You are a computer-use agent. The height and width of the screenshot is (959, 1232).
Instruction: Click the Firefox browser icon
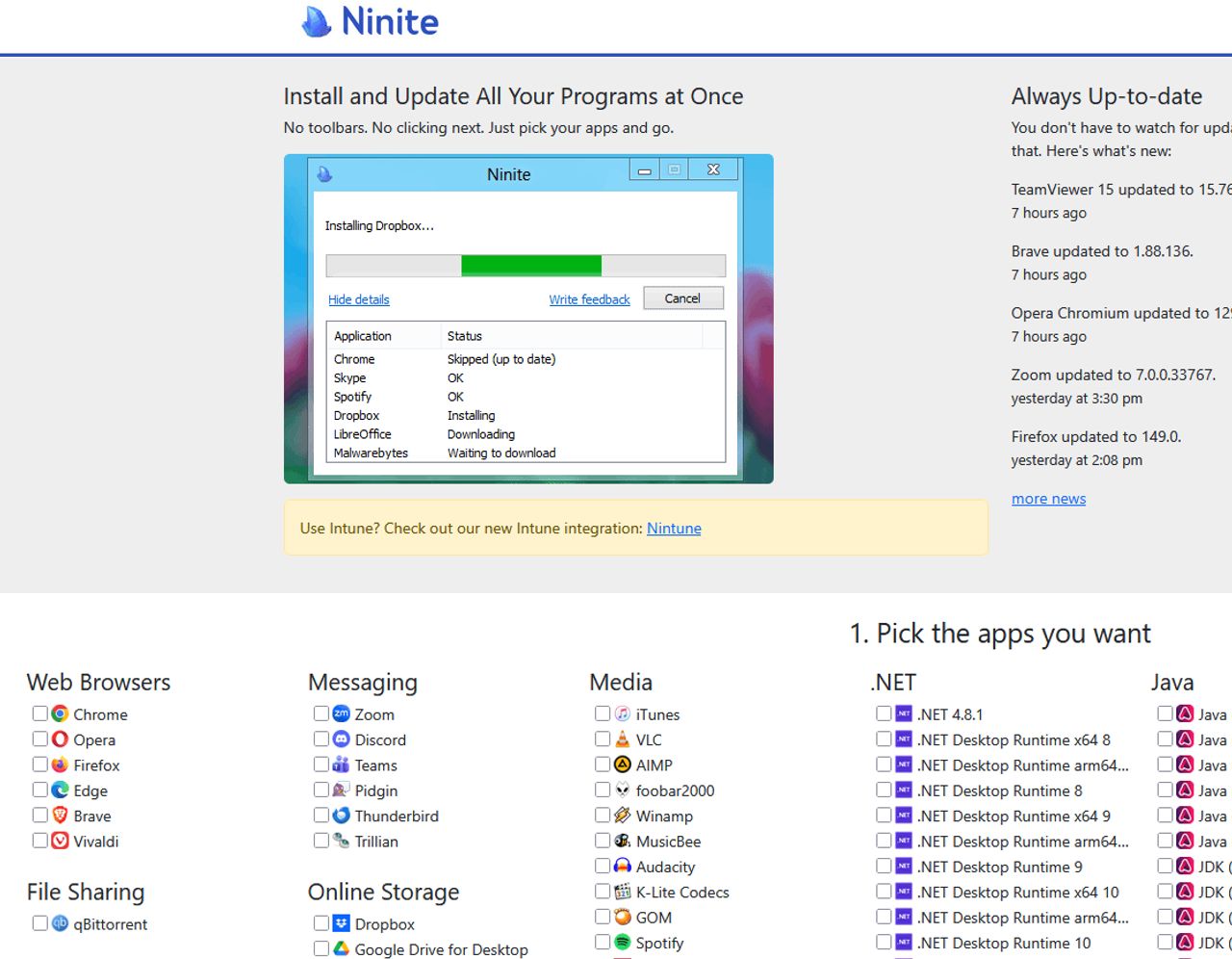pos(60,765)
